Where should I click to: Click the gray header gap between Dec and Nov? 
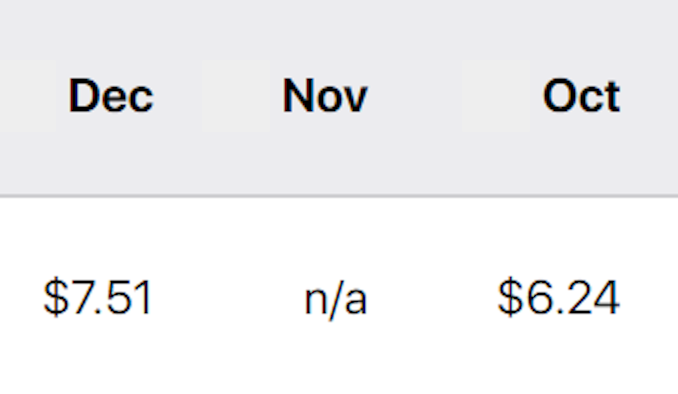click(x=218, y=96)
